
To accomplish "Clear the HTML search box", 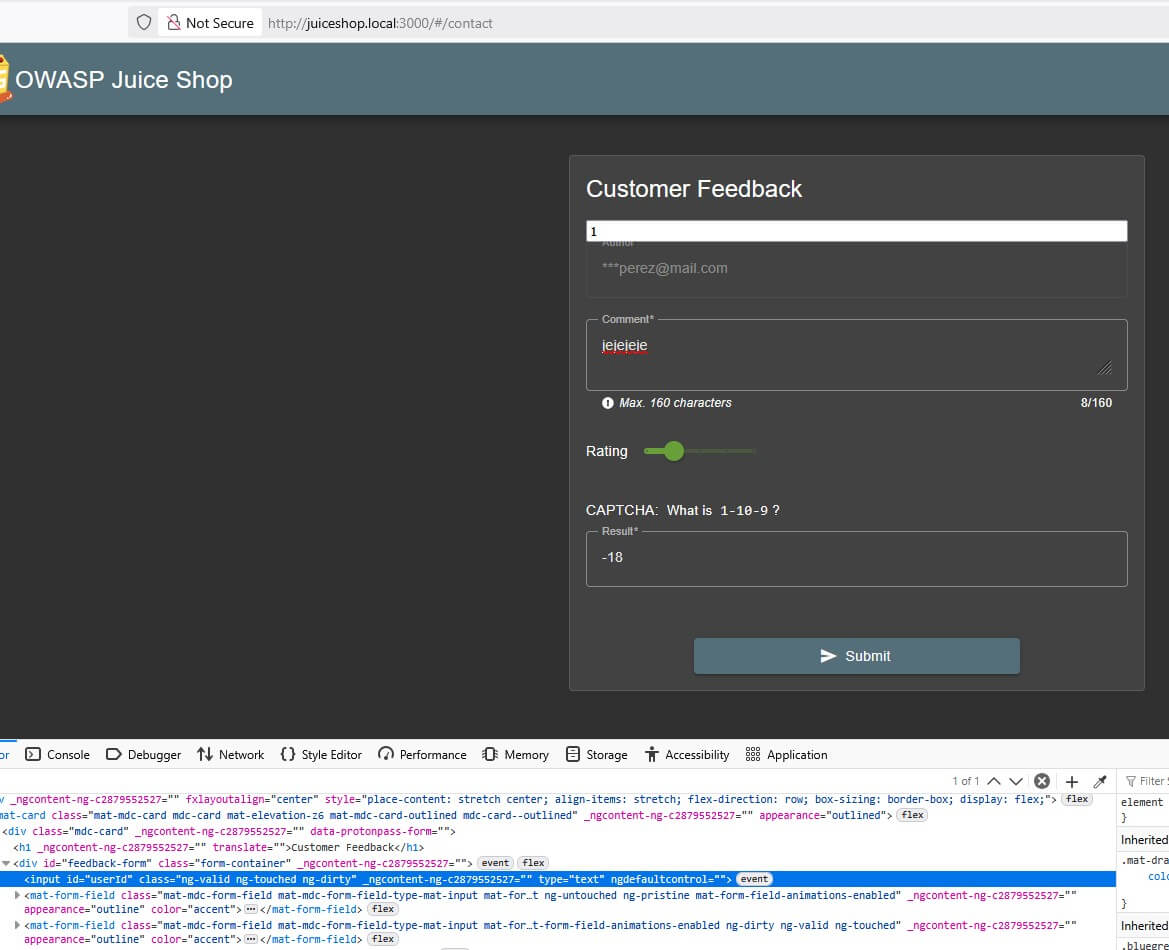I will click(1042, 781).
